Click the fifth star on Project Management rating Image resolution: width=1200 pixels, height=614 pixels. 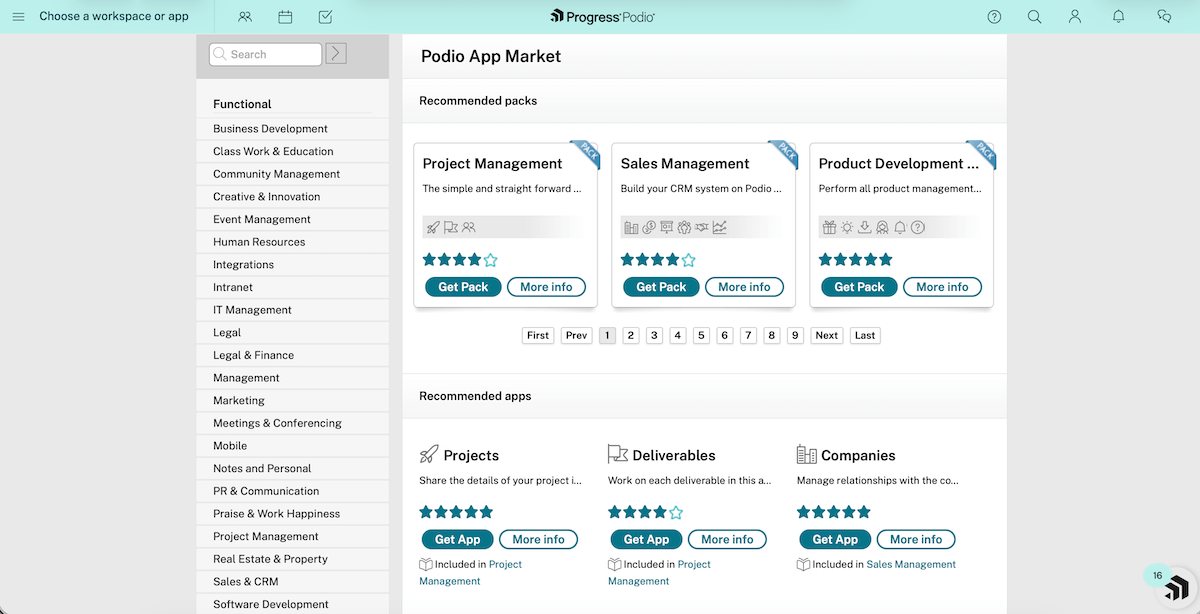click(488, 259)
